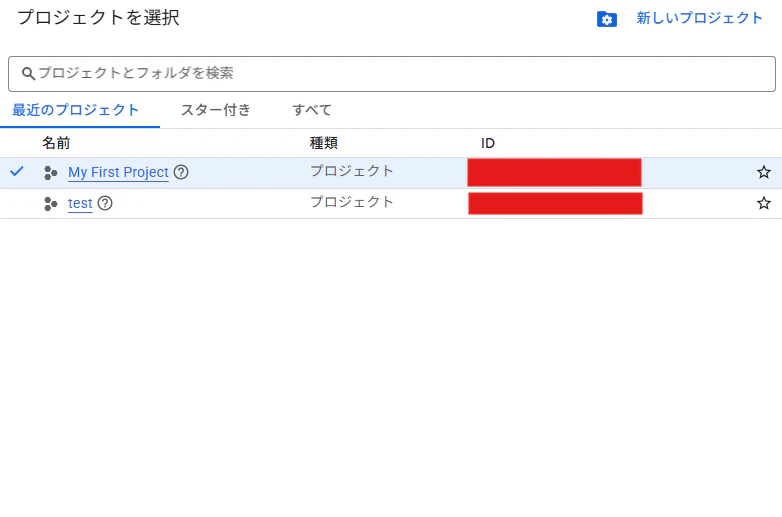The width and height of the screenshot is (782, 517).
Task: Click the ID column header
Action: pos(488,144)
